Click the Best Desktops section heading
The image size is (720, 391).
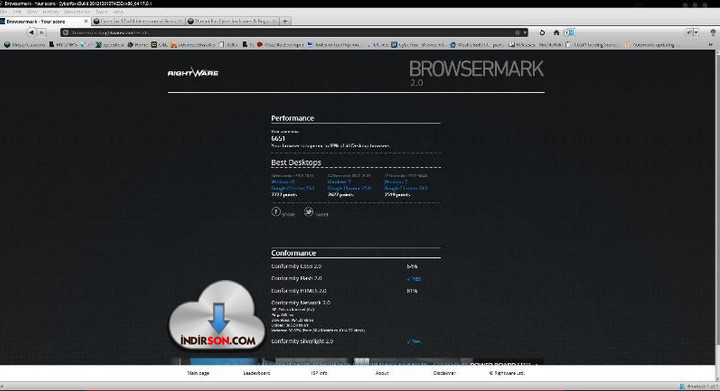point(296,162)
